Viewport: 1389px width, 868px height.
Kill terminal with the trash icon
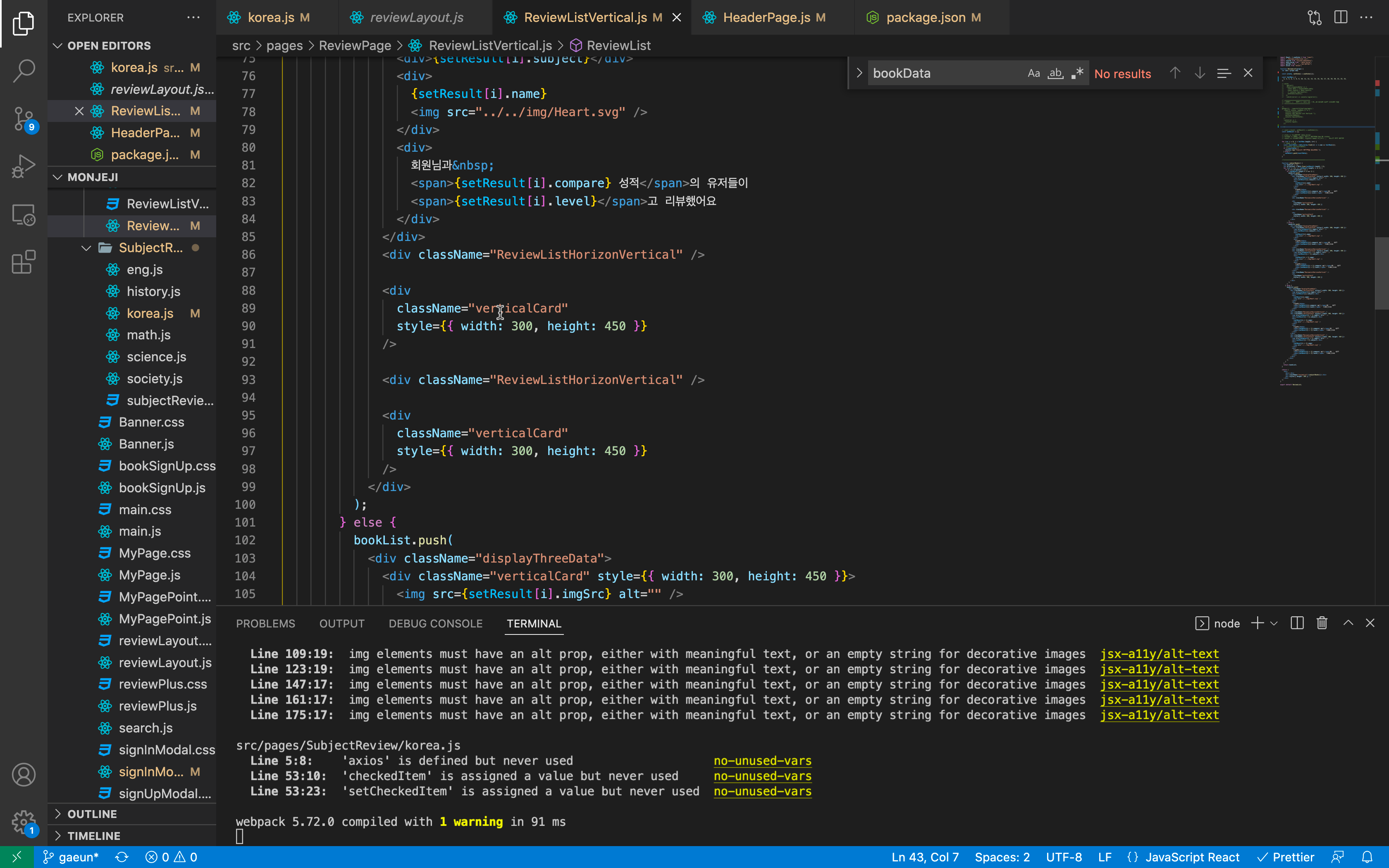coord(1322,623)
